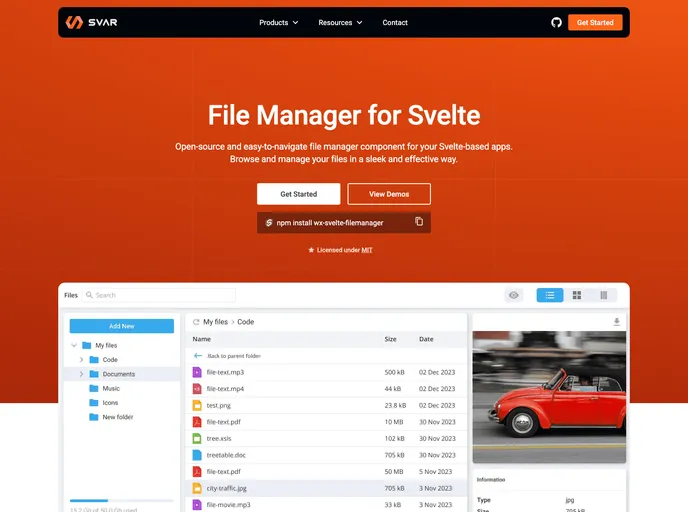Open the Contact menu item
The image size is (688, 512).
tap(395, 22)
